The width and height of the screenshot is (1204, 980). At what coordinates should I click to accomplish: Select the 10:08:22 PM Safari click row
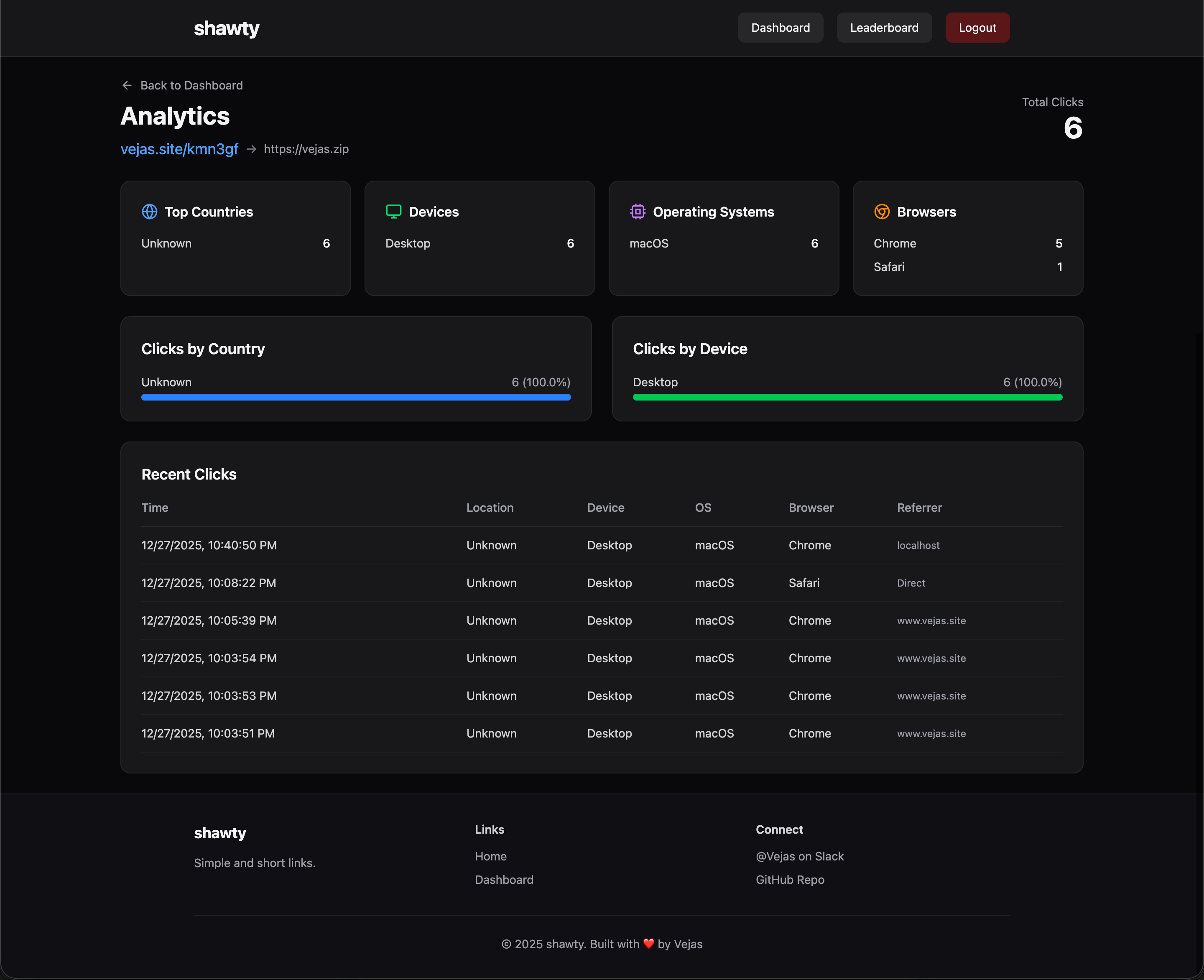coord(601,582)
